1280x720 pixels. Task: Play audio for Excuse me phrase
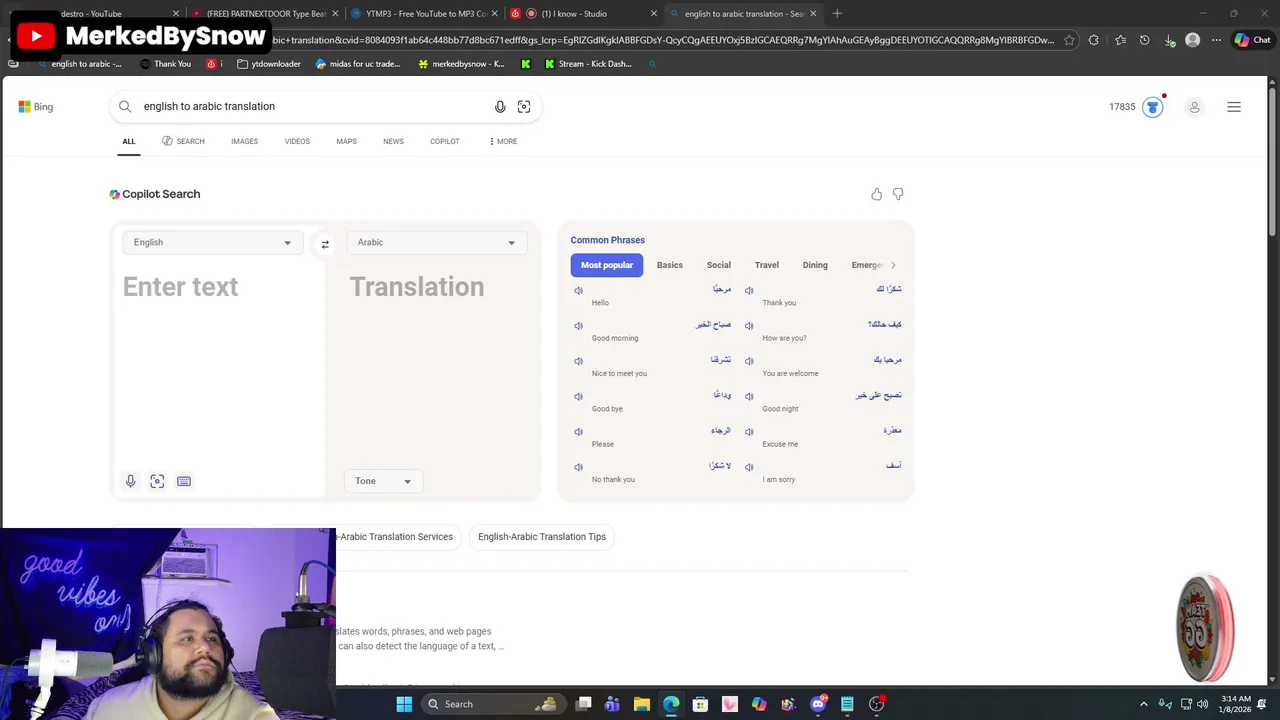point(749,432)
